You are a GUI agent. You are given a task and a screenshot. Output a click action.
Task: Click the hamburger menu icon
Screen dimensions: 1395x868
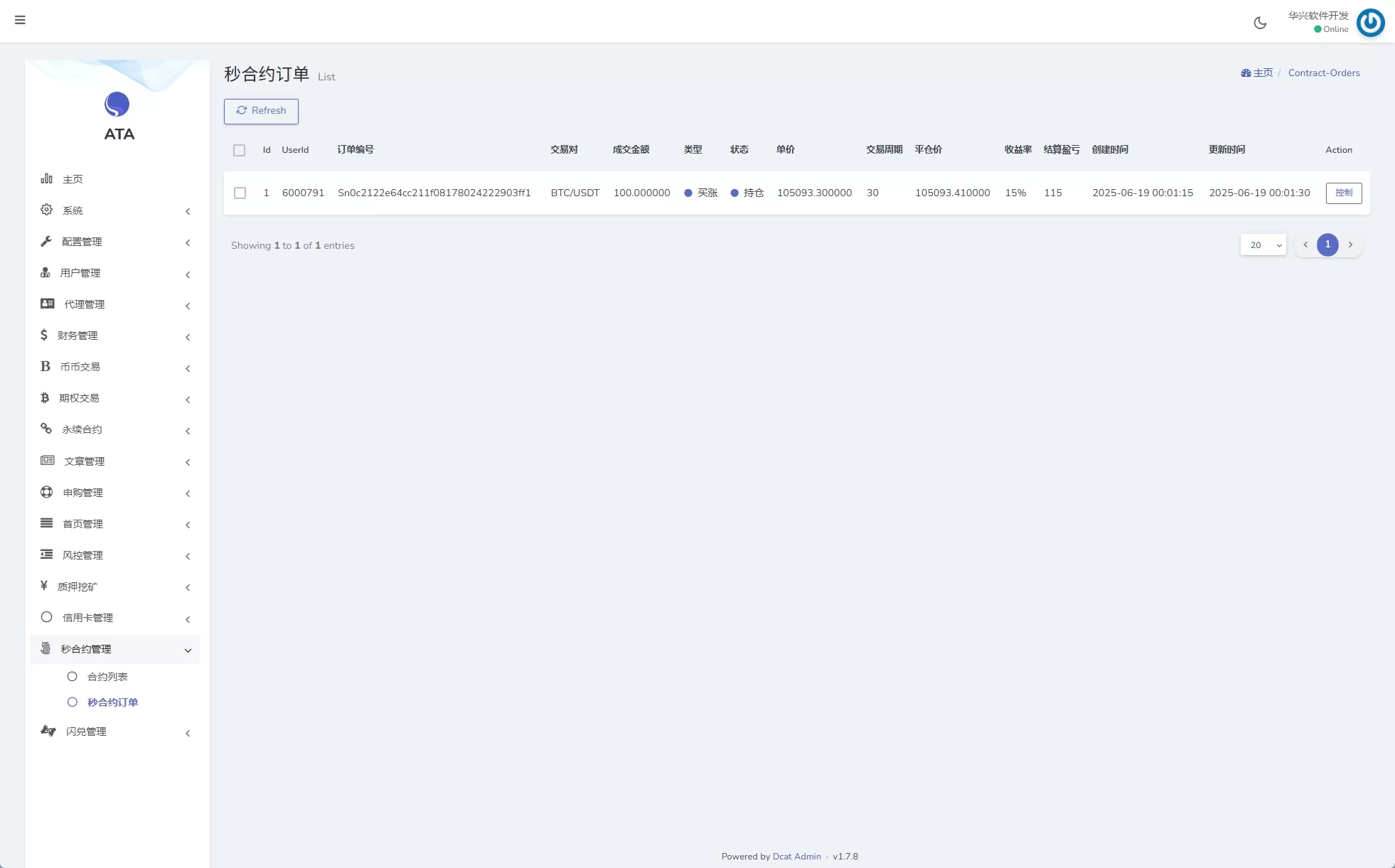click(x=20, y=20)
